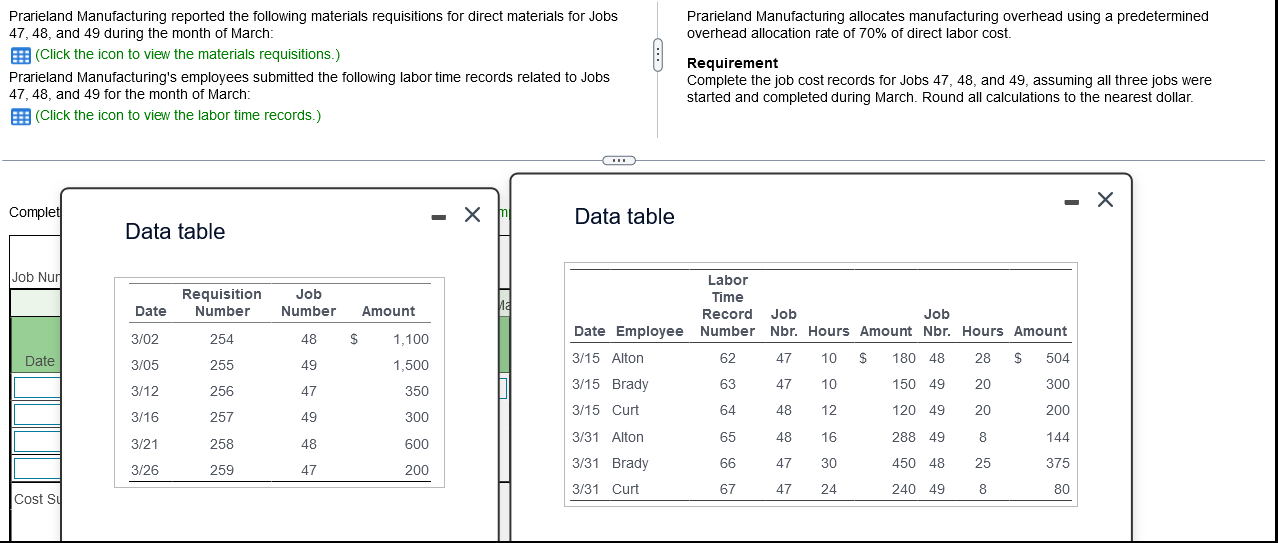Minimize the materials requisitions data table
Viewport: 1278px width, 543px height.
point(439,216)
